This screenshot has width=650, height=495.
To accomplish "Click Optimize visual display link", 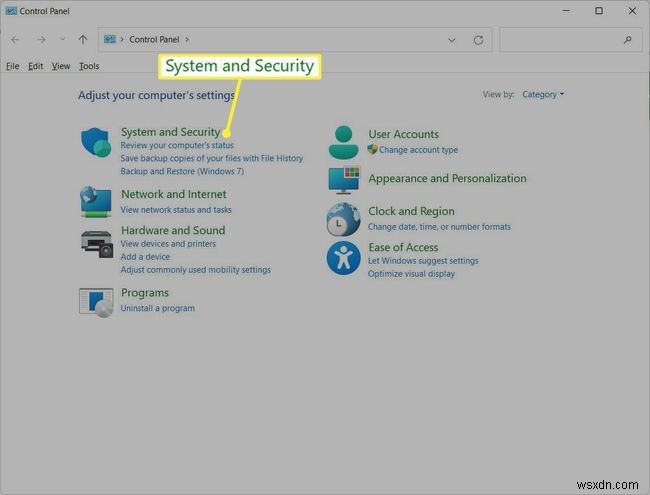I will pyautogui.click(x=411, y=274).
